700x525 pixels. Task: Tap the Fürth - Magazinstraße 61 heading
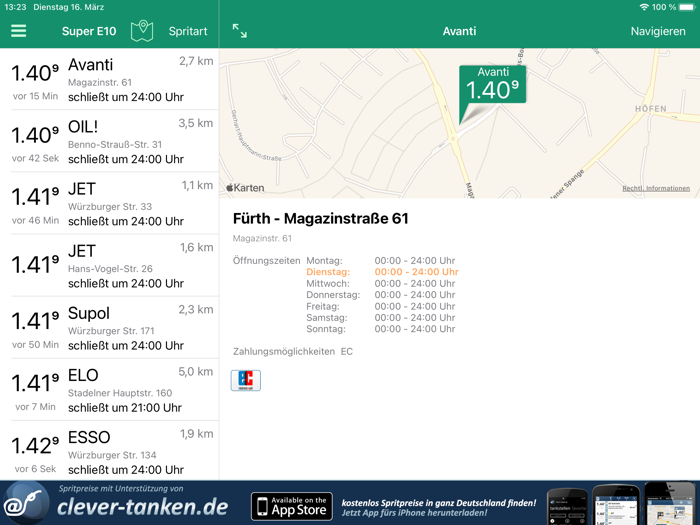321,219
